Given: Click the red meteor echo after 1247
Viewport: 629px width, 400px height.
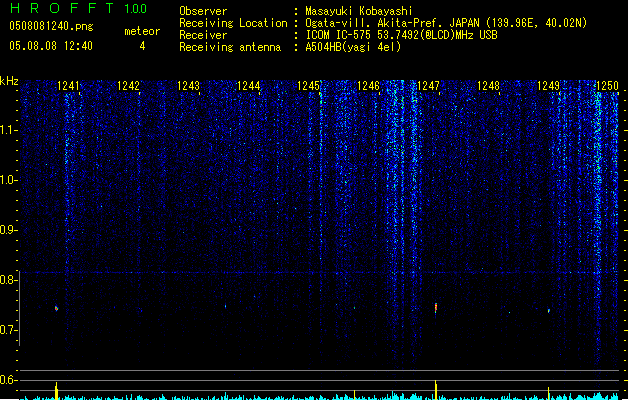Looking at the screenshot, I should pos(436,308).
